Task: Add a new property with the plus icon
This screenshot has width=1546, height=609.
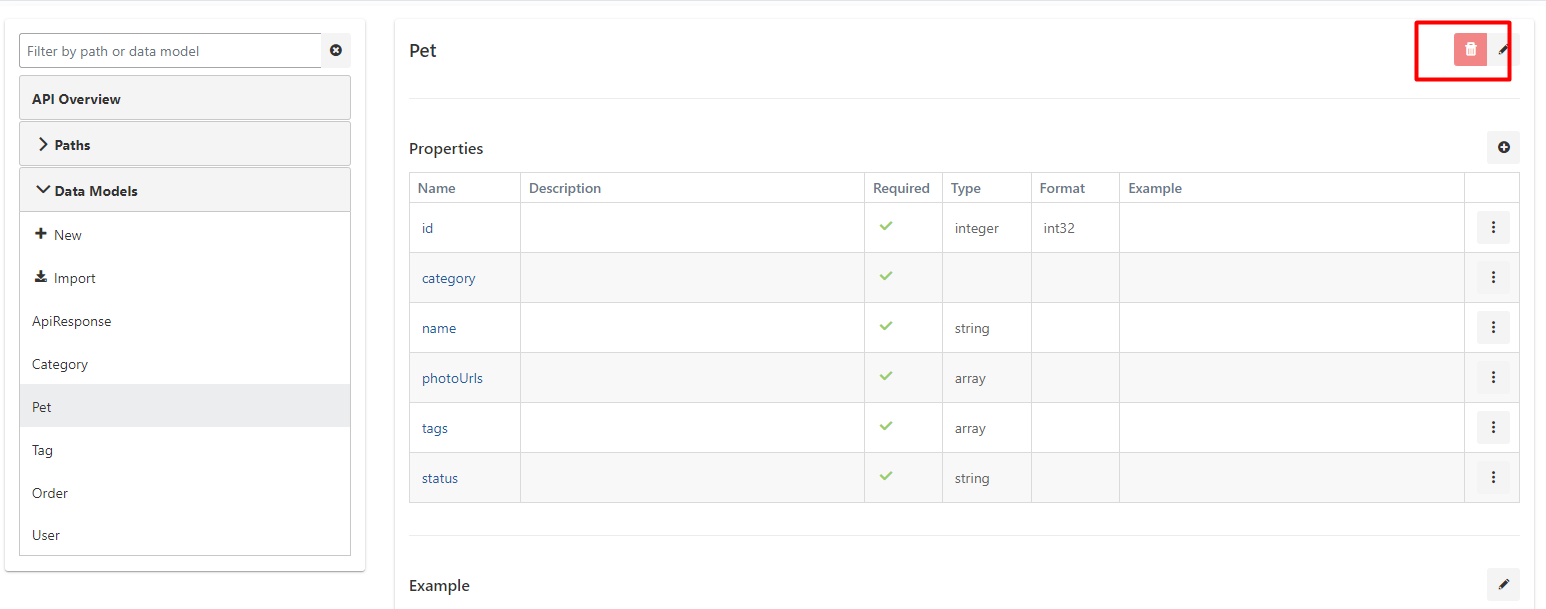Action: pos(1503,147)
